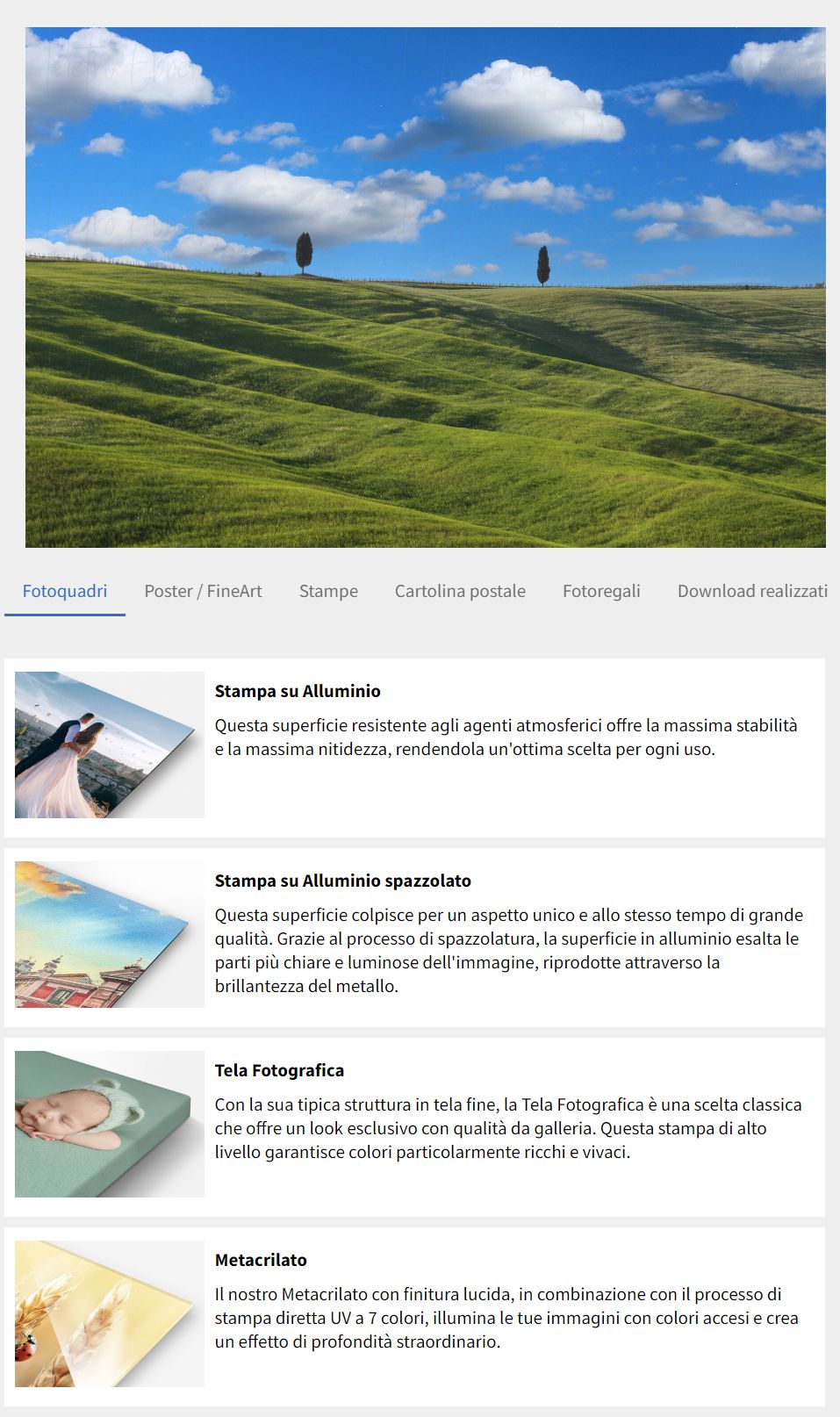
Task: Open the Metacrilato heading
Action: [x=261, y=1260]
